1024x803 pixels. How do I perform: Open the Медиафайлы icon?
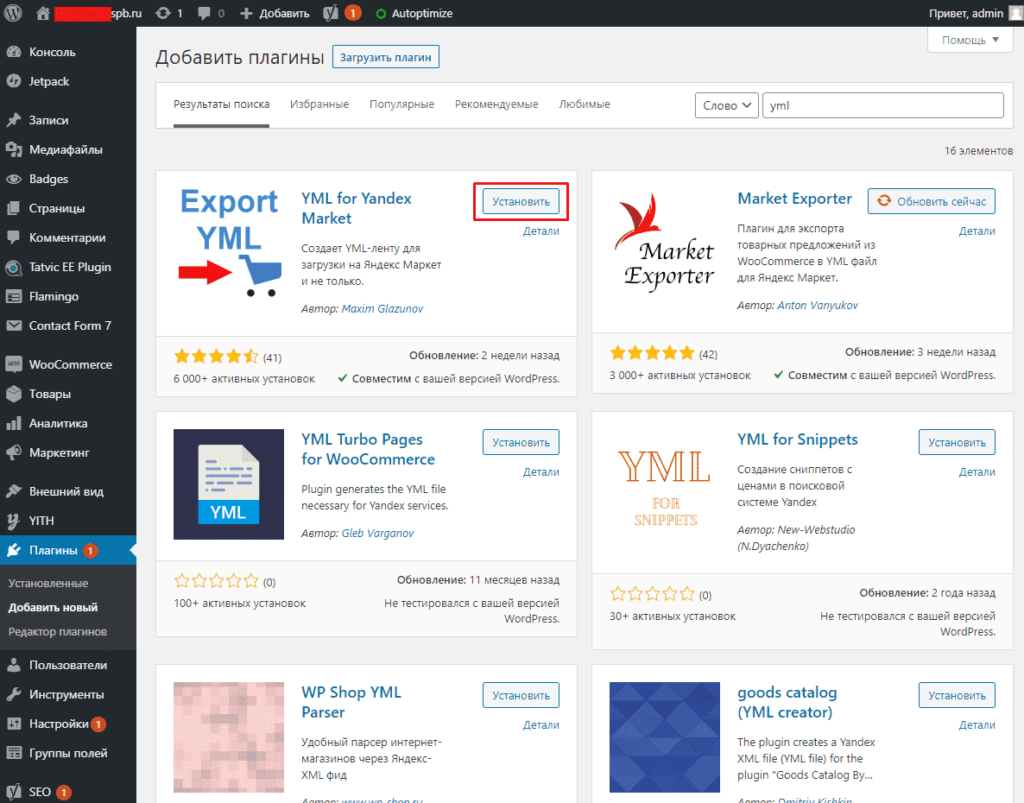coord(14,150)
